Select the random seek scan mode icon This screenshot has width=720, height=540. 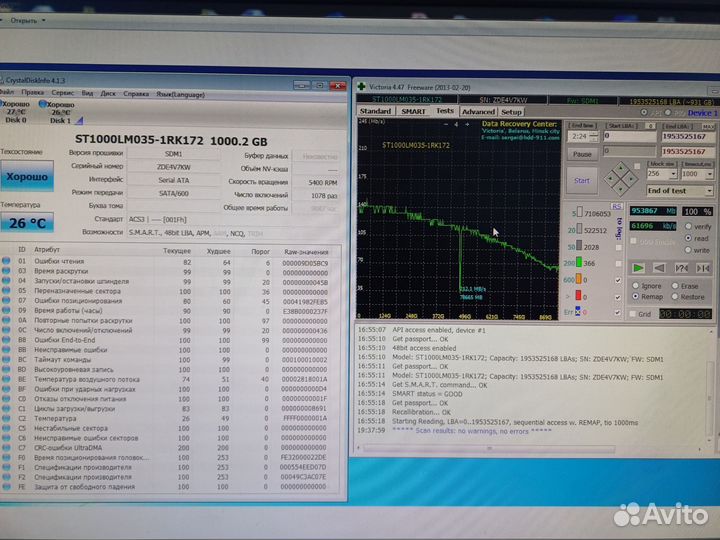(681, 268)
